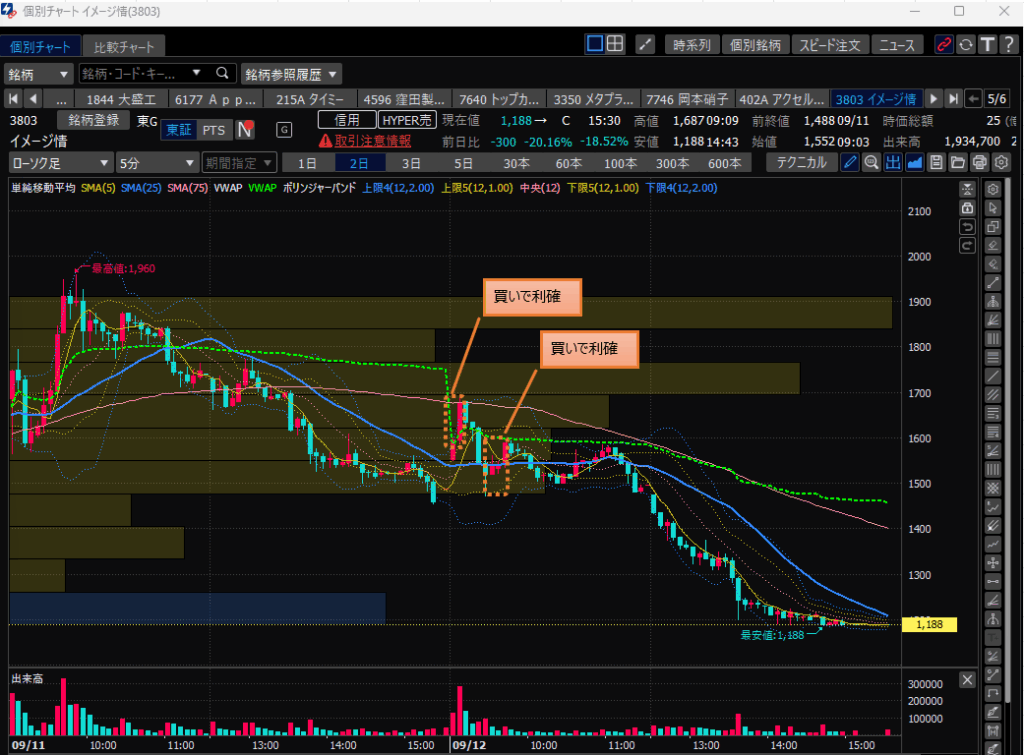Viewport: 1024px width, 755px height.
Task: Open the 銘柄参照履歴 dropdown
Action: tap(292, 74)
